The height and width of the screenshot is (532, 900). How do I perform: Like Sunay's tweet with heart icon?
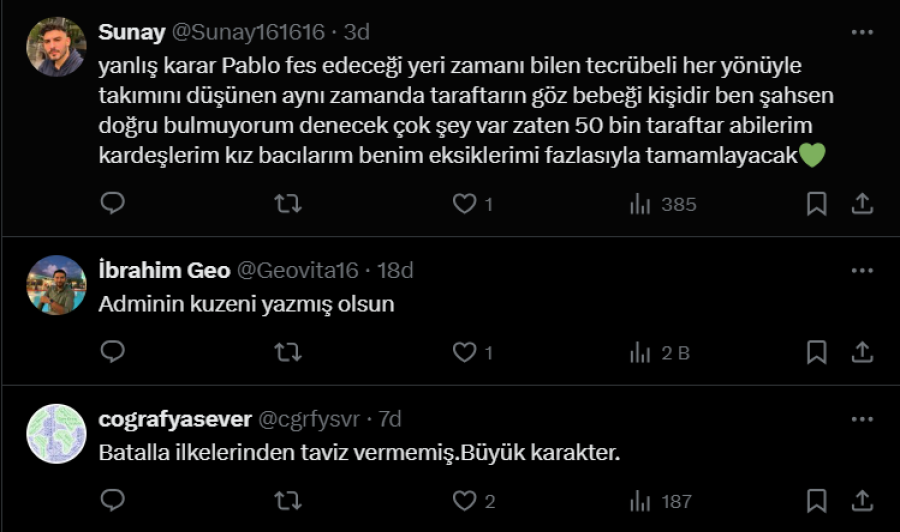pos(464,204)
